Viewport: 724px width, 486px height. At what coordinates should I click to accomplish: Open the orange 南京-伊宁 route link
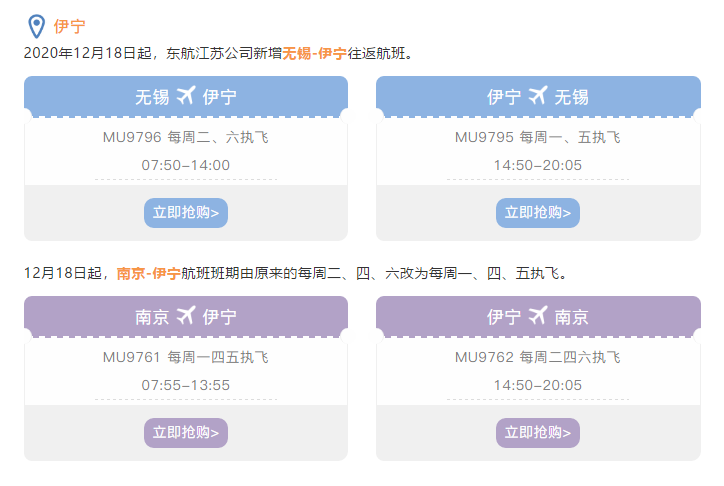pyautogui.click(x=149, y=273)
